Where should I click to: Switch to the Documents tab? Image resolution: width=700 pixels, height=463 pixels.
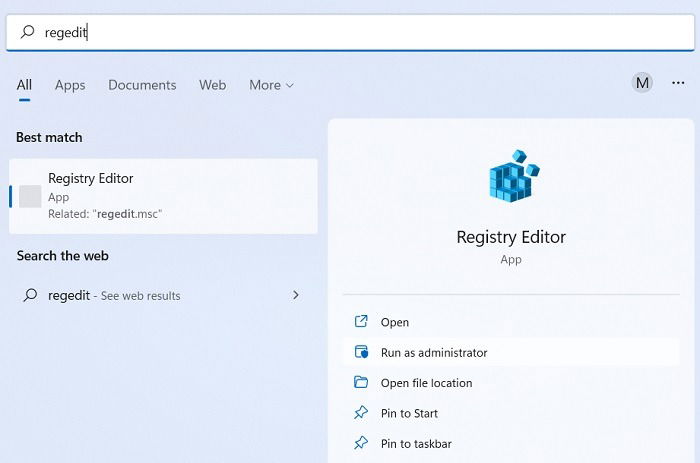pos(142,85)
